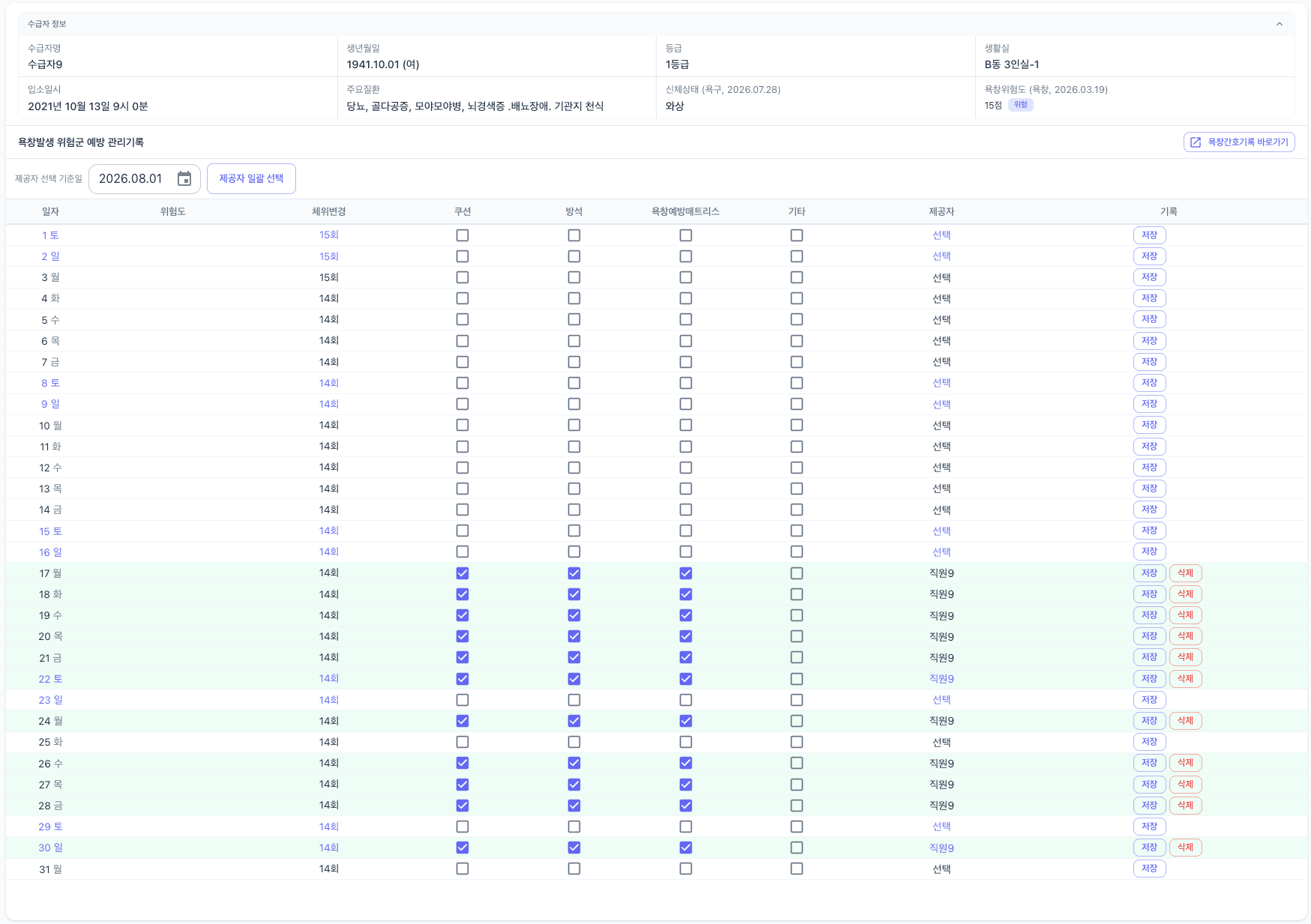Check 쿠션 checkbox for 1 토
The height and width of the screenshot is (924, 1311).
point(462,235)
